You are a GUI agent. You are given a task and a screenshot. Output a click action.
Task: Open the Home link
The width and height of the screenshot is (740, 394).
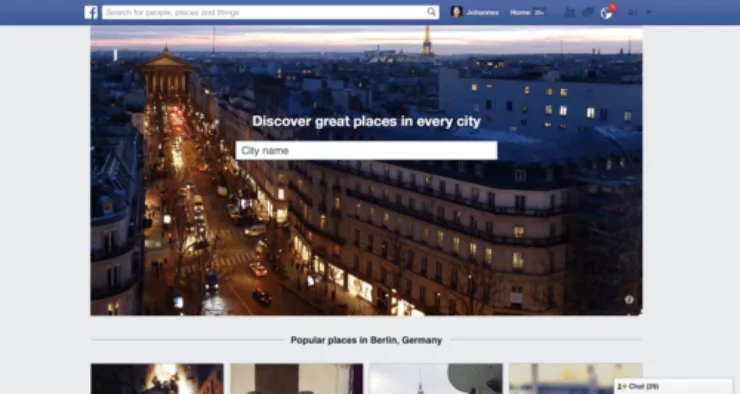520,12
